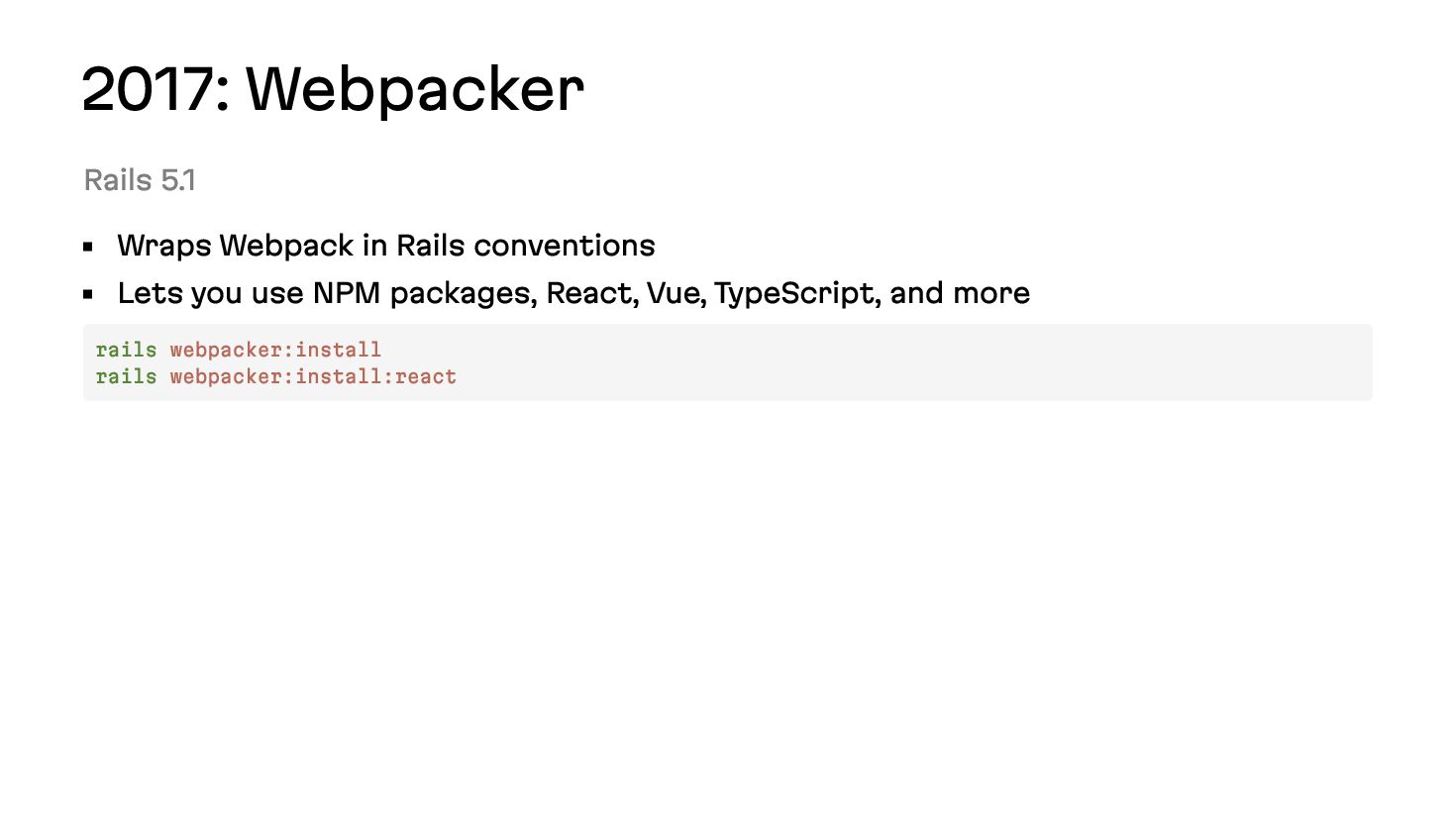Click the "webpacker:install:react" command text

[x=313, y=376]
